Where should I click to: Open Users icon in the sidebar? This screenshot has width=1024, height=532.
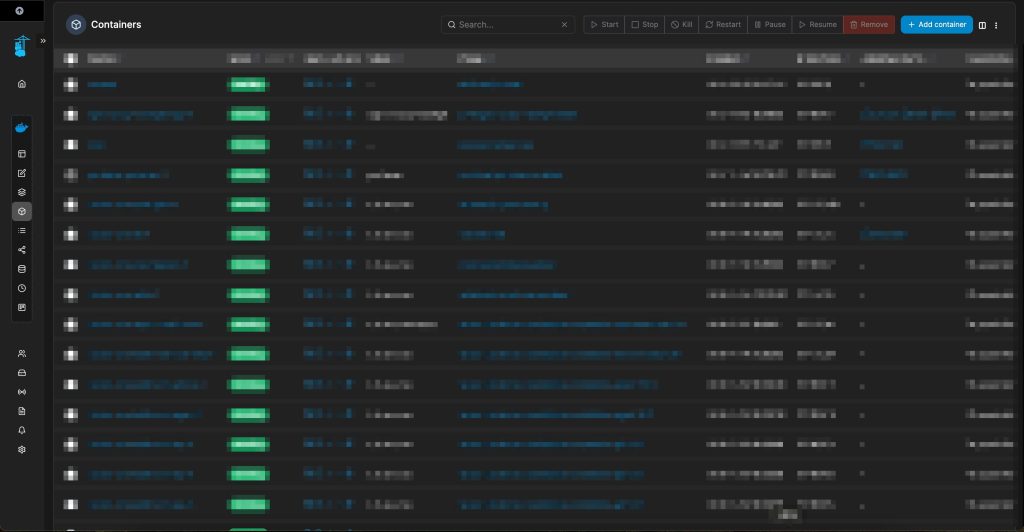(22, 354)
